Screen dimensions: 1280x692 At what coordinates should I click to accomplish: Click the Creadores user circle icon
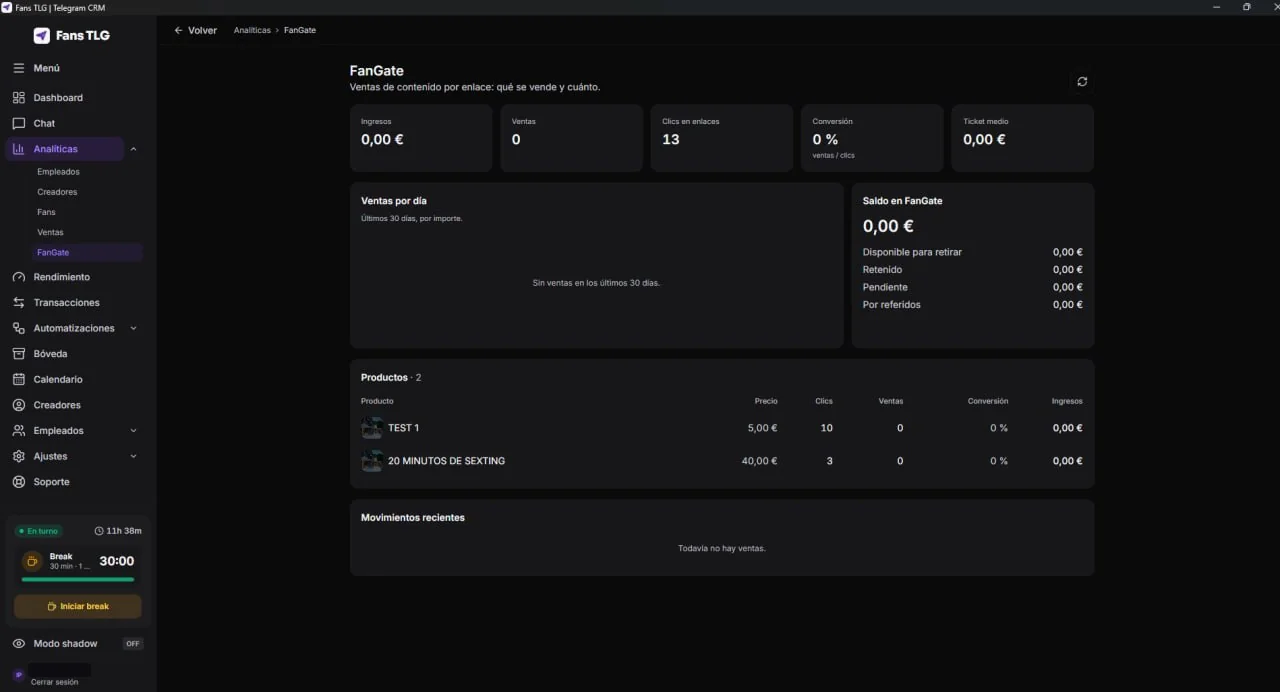19,405
